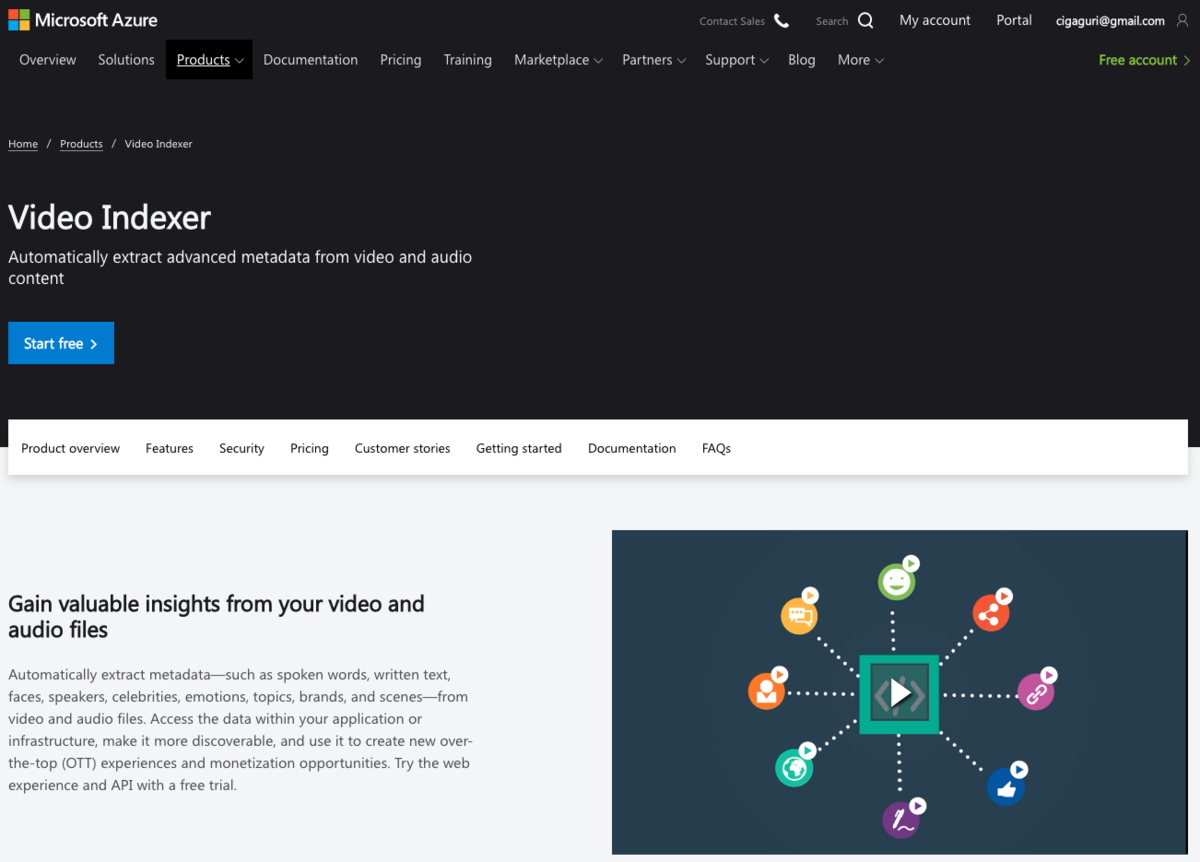Click the Contact Sales phone icon
Image resolution: width=1200 pixels, height=862 pixels.
[781, 21]
